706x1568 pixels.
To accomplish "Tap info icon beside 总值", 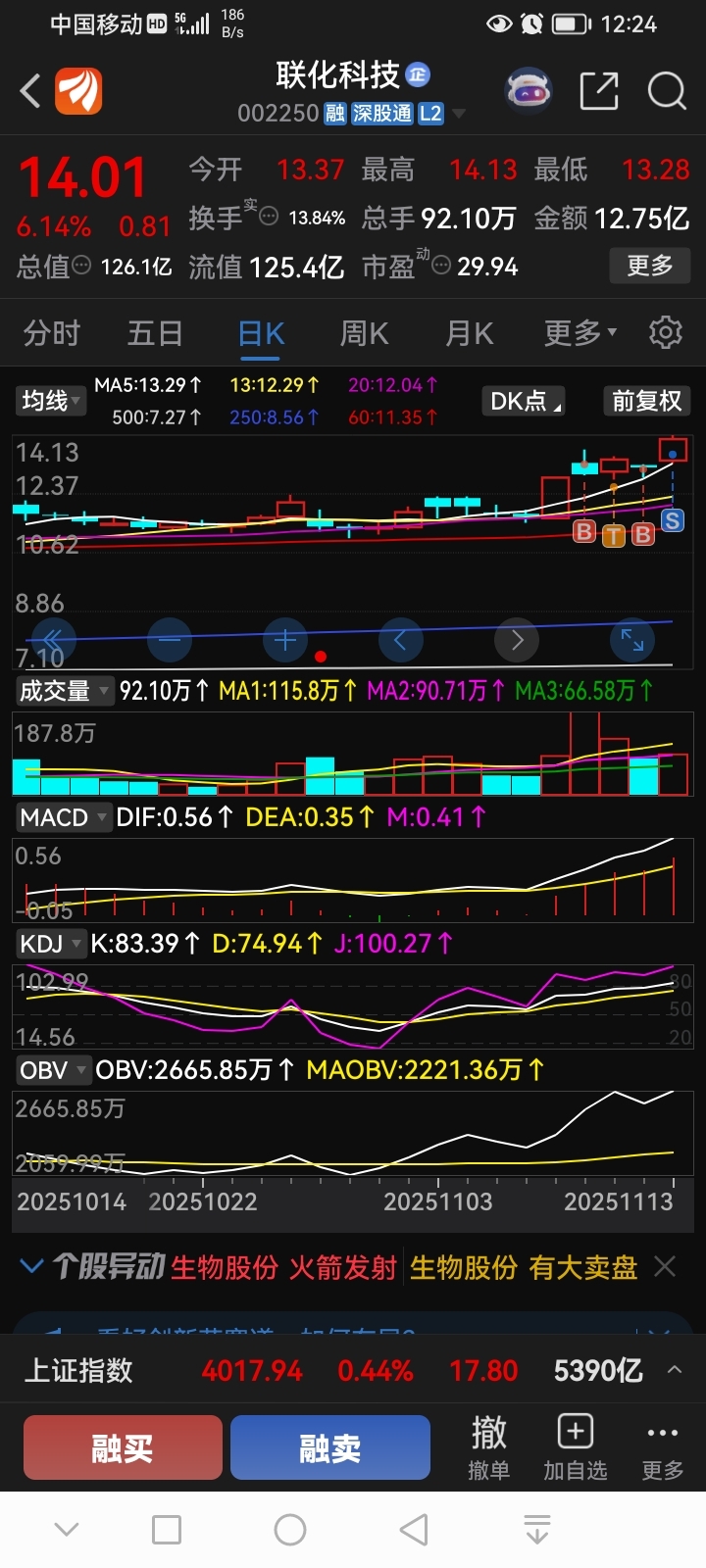I will (x=82, y=266).
